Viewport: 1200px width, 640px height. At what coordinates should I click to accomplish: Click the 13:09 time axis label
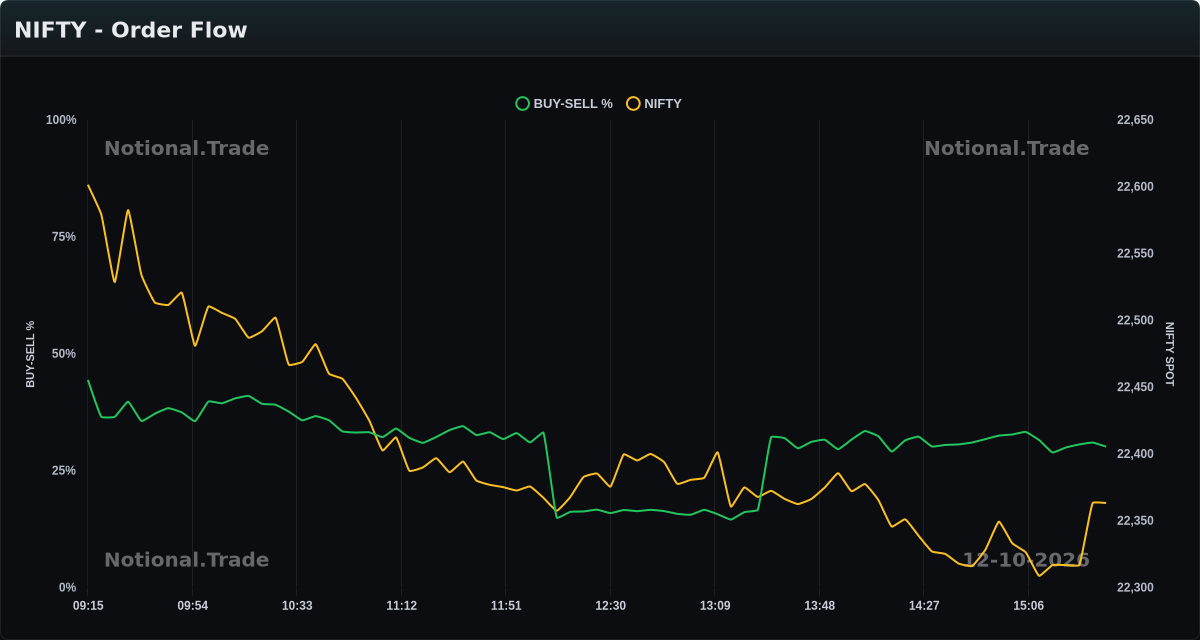pos(715,606)
